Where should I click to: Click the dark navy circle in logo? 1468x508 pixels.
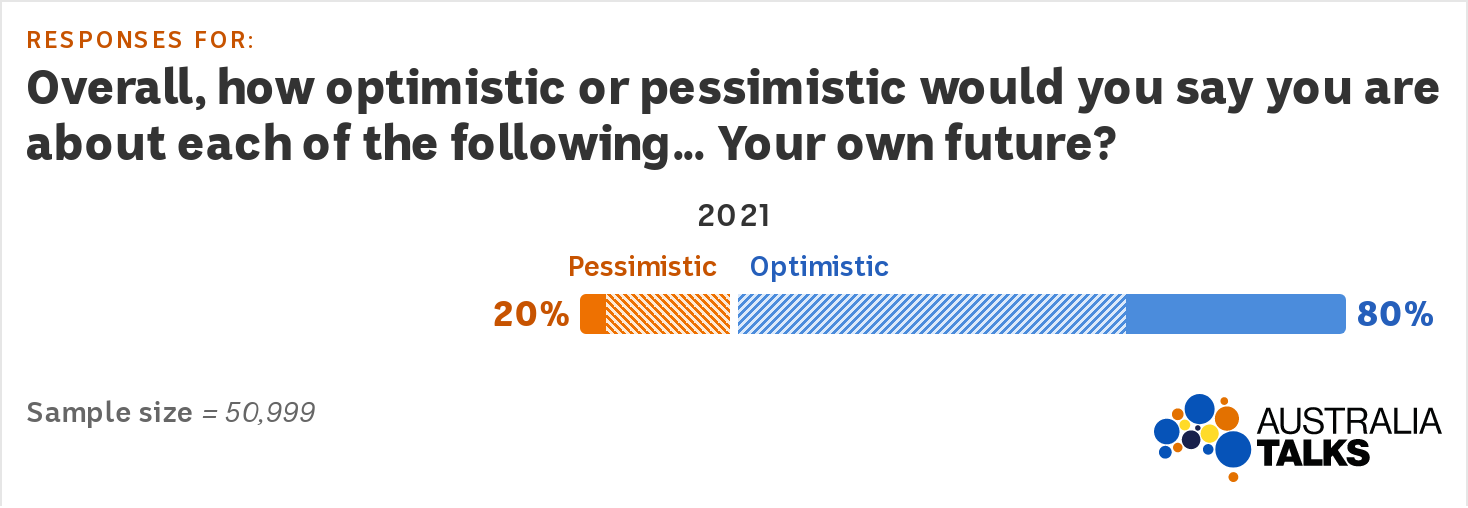1191,439
